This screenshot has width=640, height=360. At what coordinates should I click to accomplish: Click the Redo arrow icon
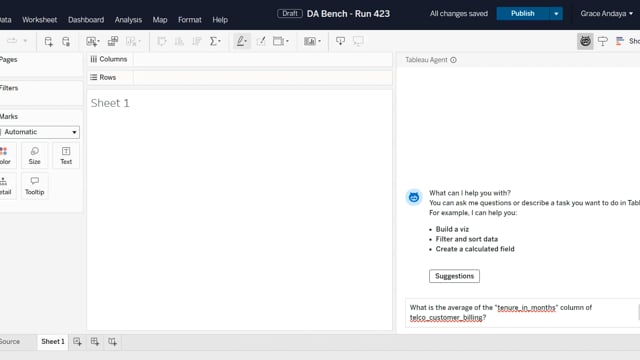coord(12,41)
